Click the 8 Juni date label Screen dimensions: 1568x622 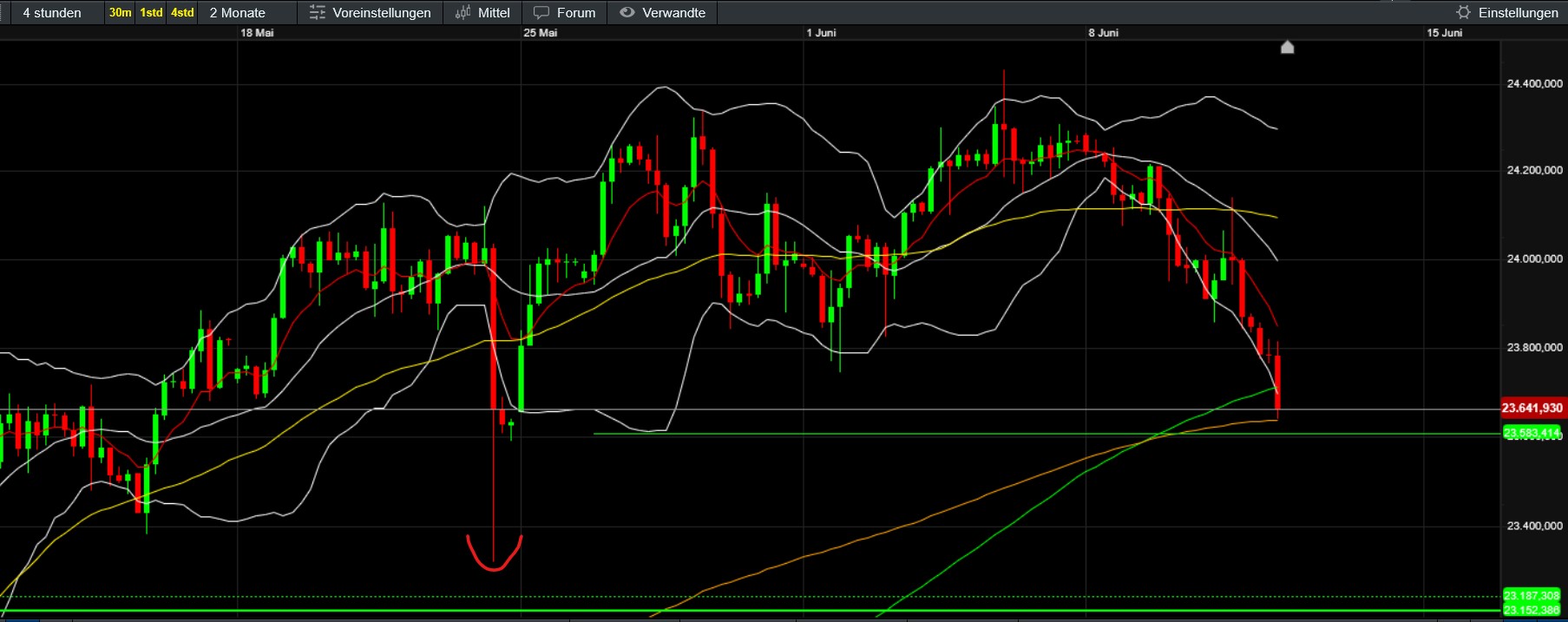coord(1104,33)
